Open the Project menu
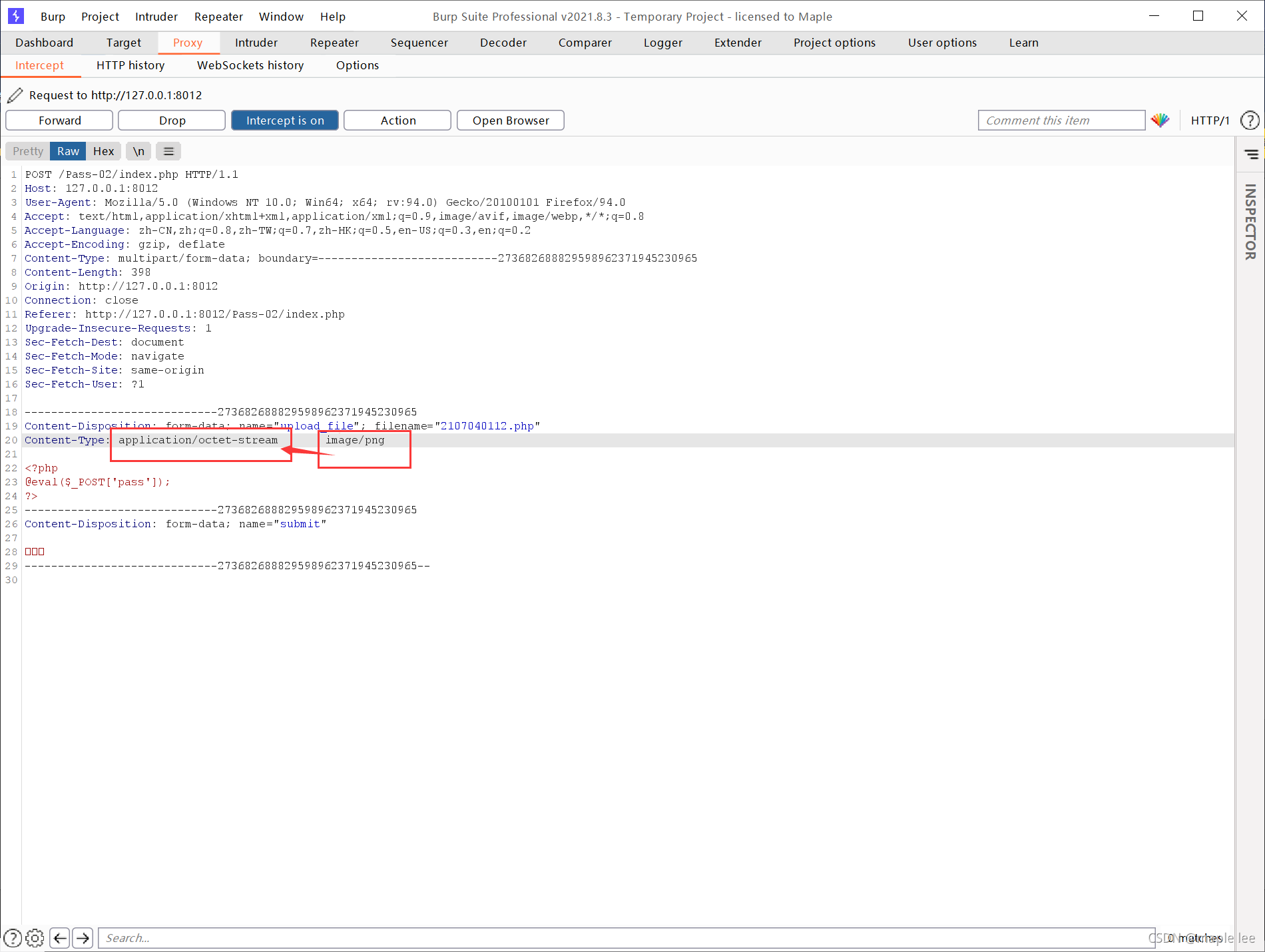The width and height of the screenshot is (1265, 952). (x=100, y=17)
